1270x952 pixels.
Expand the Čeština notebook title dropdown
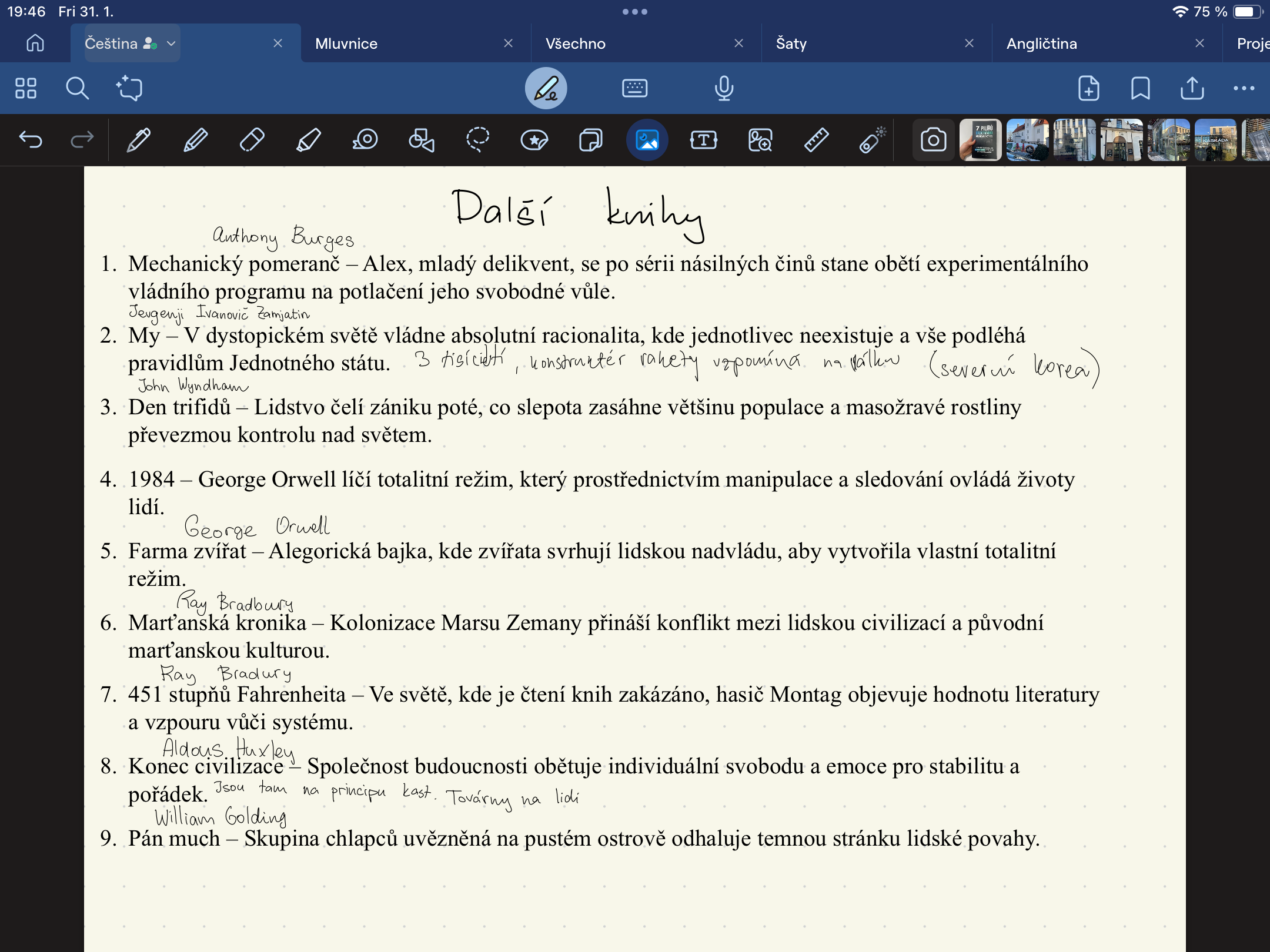coord(171,43)
